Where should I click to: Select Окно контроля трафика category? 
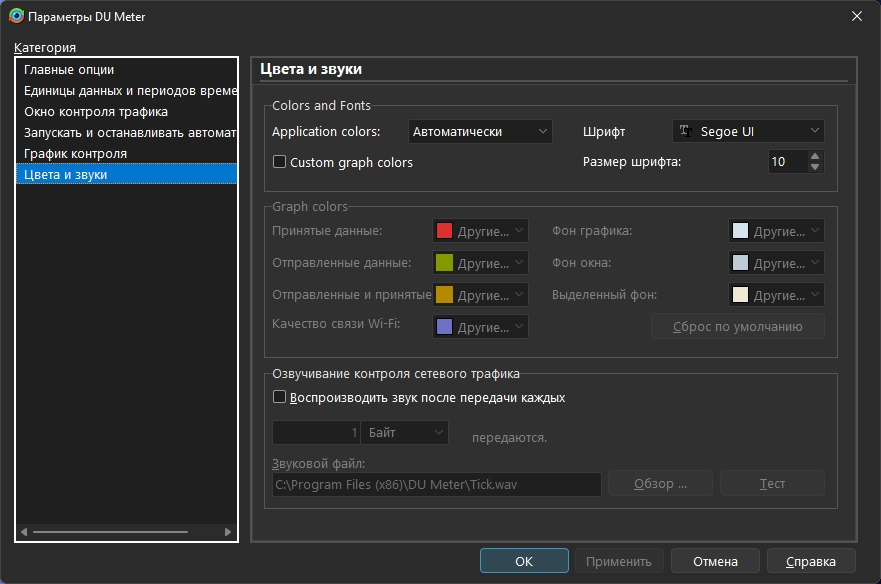click(96, 112)
